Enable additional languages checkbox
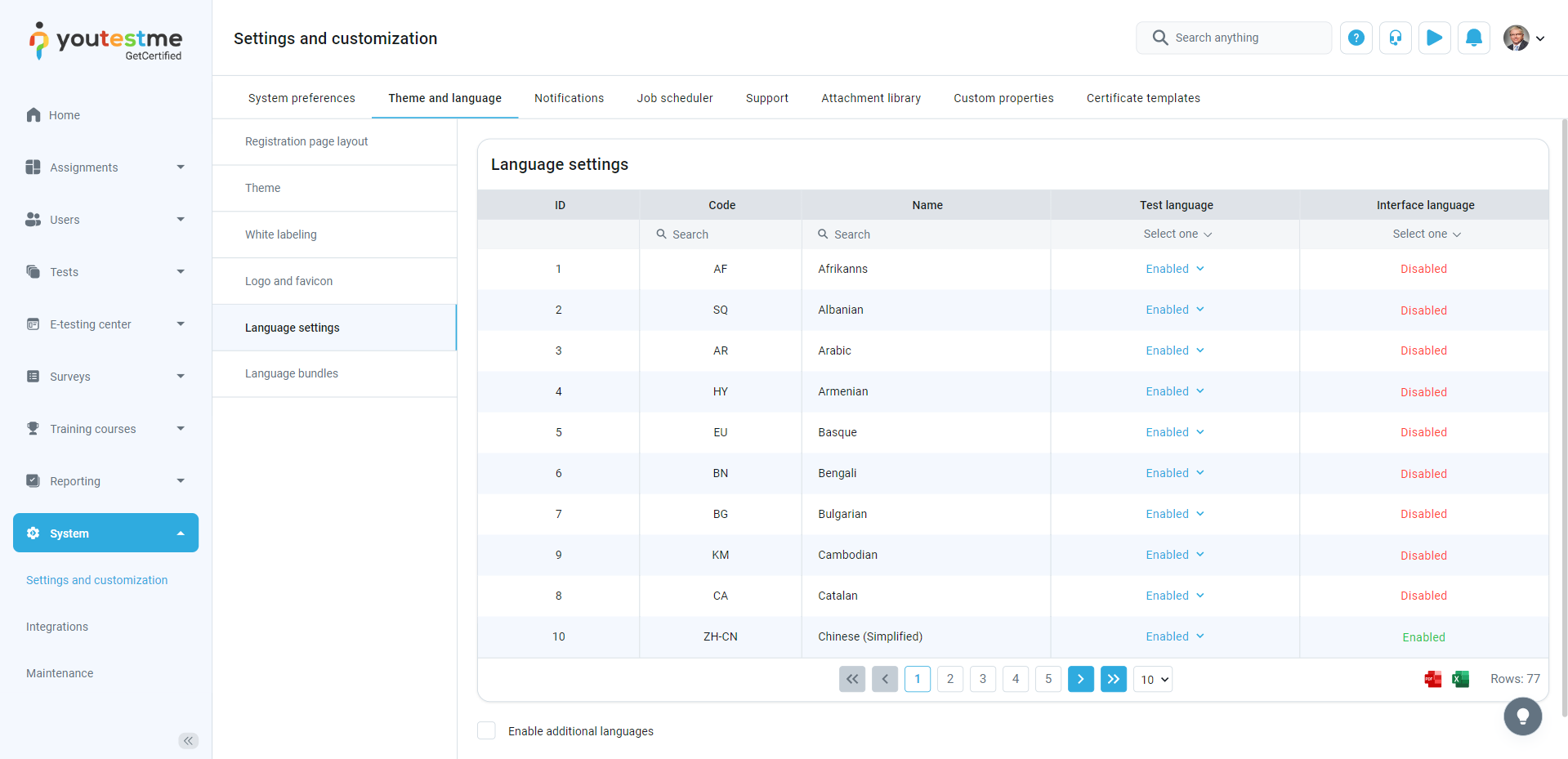 click(x=486, y=730)
